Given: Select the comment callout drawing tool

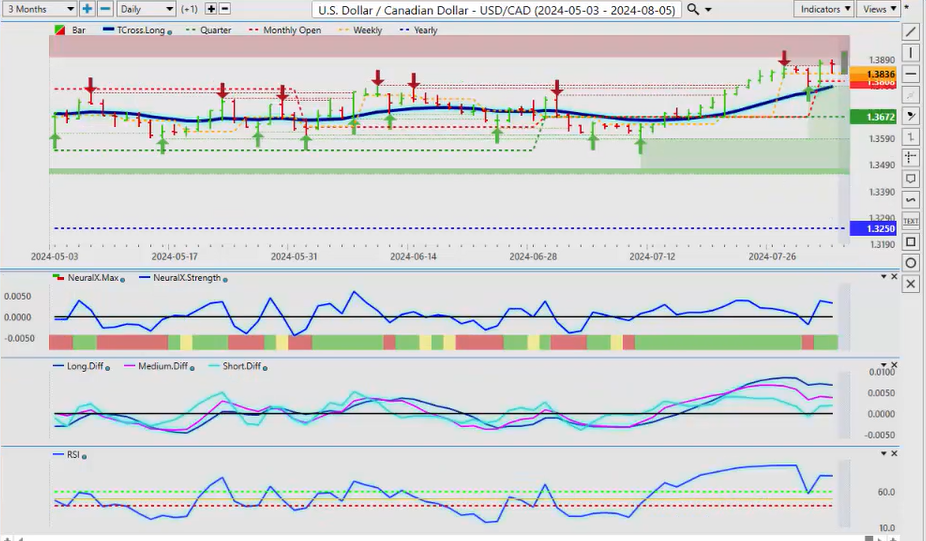Looking at the screenshot, I should pos(910,179).
